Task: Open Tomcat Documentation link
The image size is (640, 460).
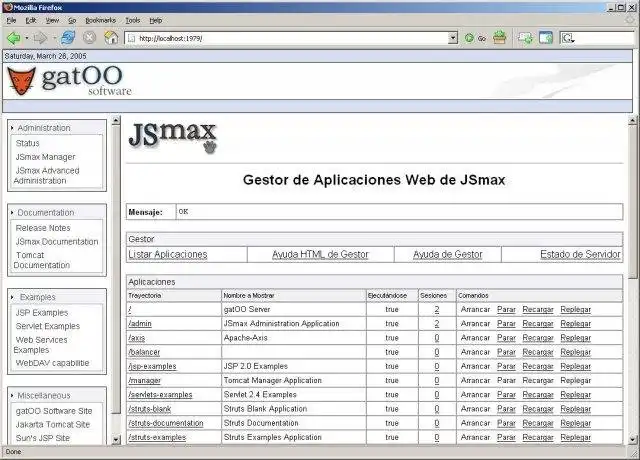Action: (x=42, y=260)
